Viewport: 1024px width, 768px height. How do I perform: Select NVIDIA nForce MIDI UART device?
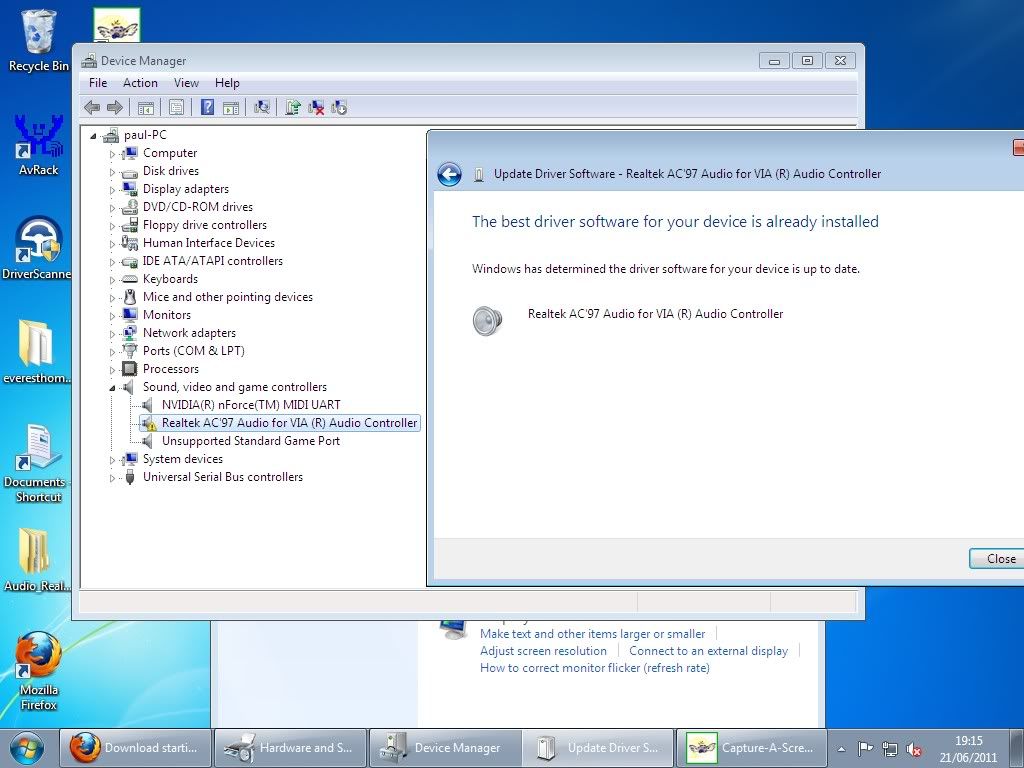click(x=251, y=405)
